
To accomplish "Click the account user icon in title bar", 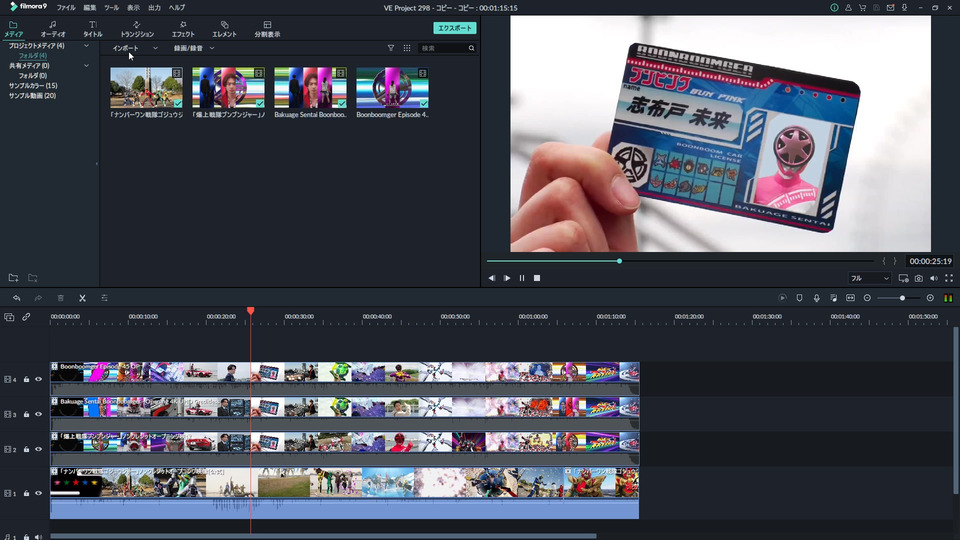I will pyautogui.click(x=849, y=8).
